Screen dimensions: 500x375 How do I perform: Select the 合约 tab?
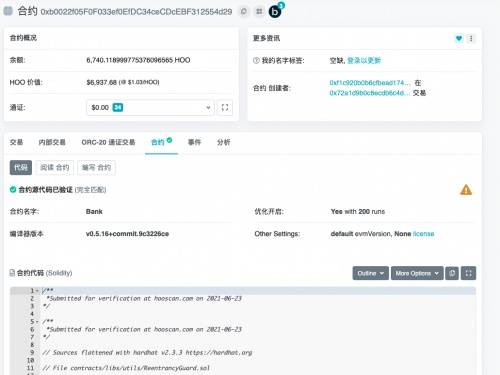161,142
